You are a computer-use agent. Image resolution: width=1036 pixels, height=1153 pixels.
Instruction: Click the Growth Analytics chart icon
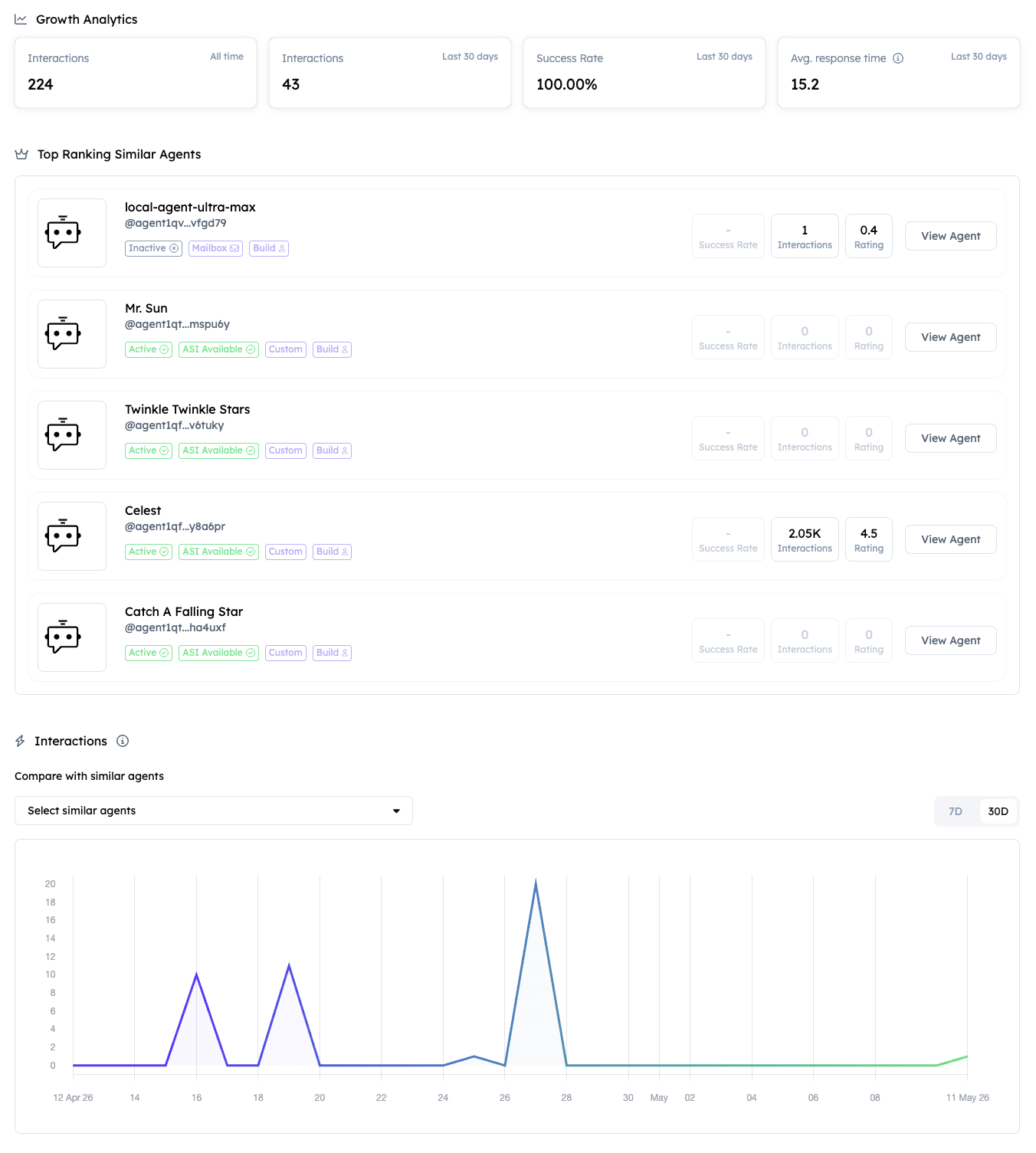coord(21,19)
